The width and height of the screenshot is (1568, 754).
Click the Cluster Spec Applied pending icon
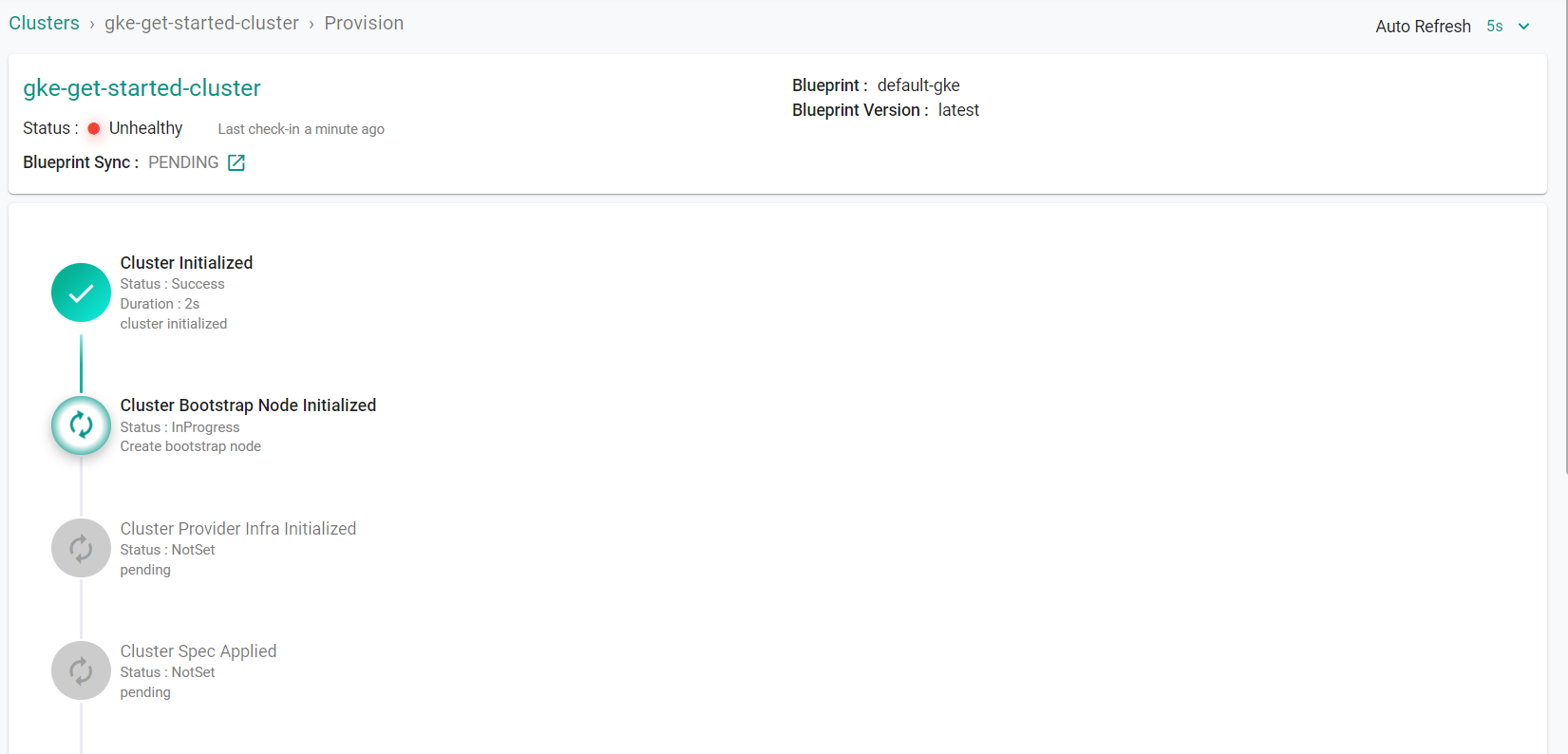coord(81,670)
